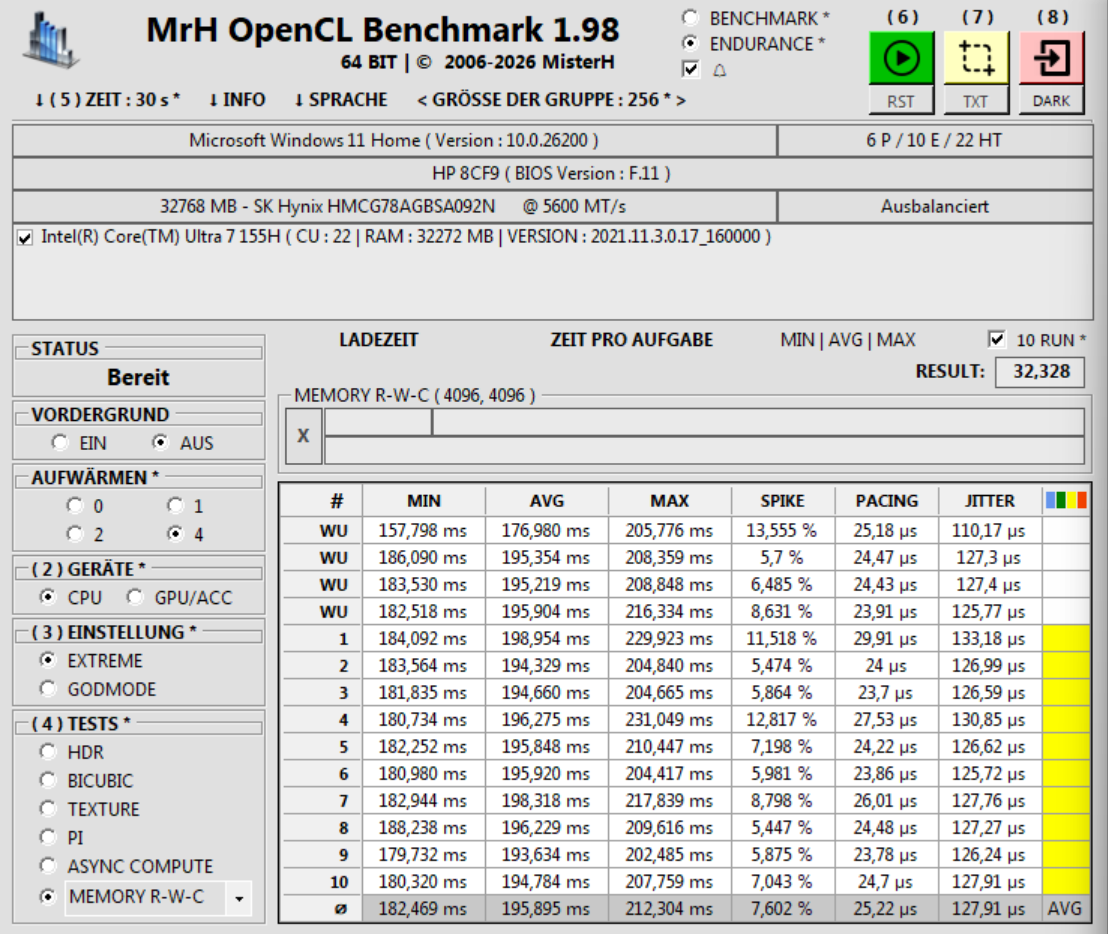Viewport: 1108px width, 934px height.
Task: Click the yellow indicator for run 5
Action: tap(1066, 747)
